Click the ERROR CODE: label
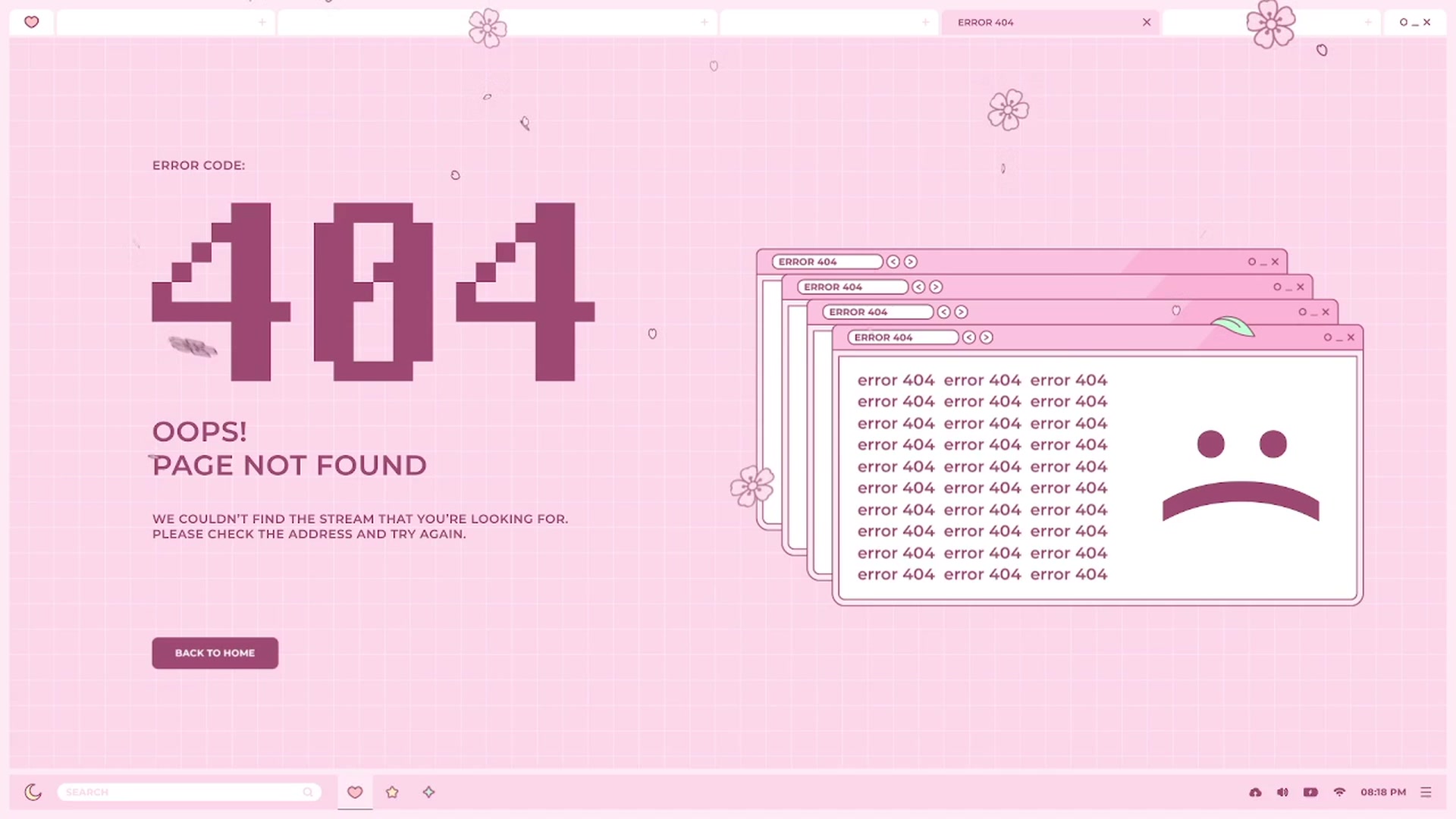Viewport: 1456px width, 819px height. point(199,165)
